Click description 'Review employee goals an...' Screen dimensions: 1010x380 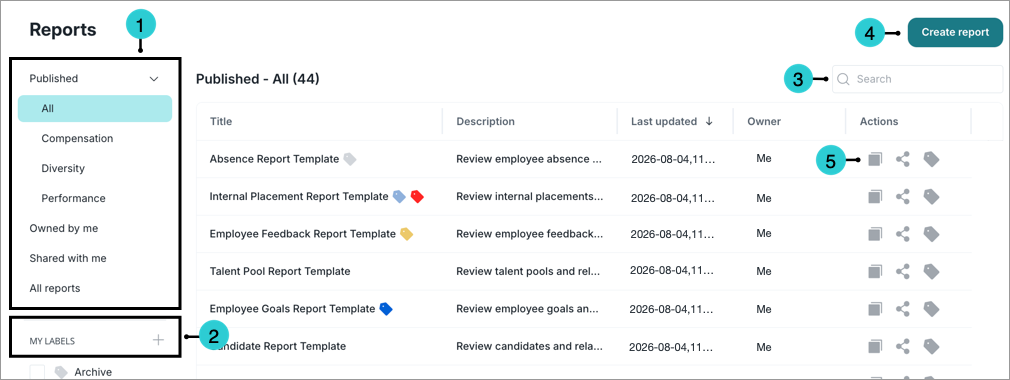(528, 309)
